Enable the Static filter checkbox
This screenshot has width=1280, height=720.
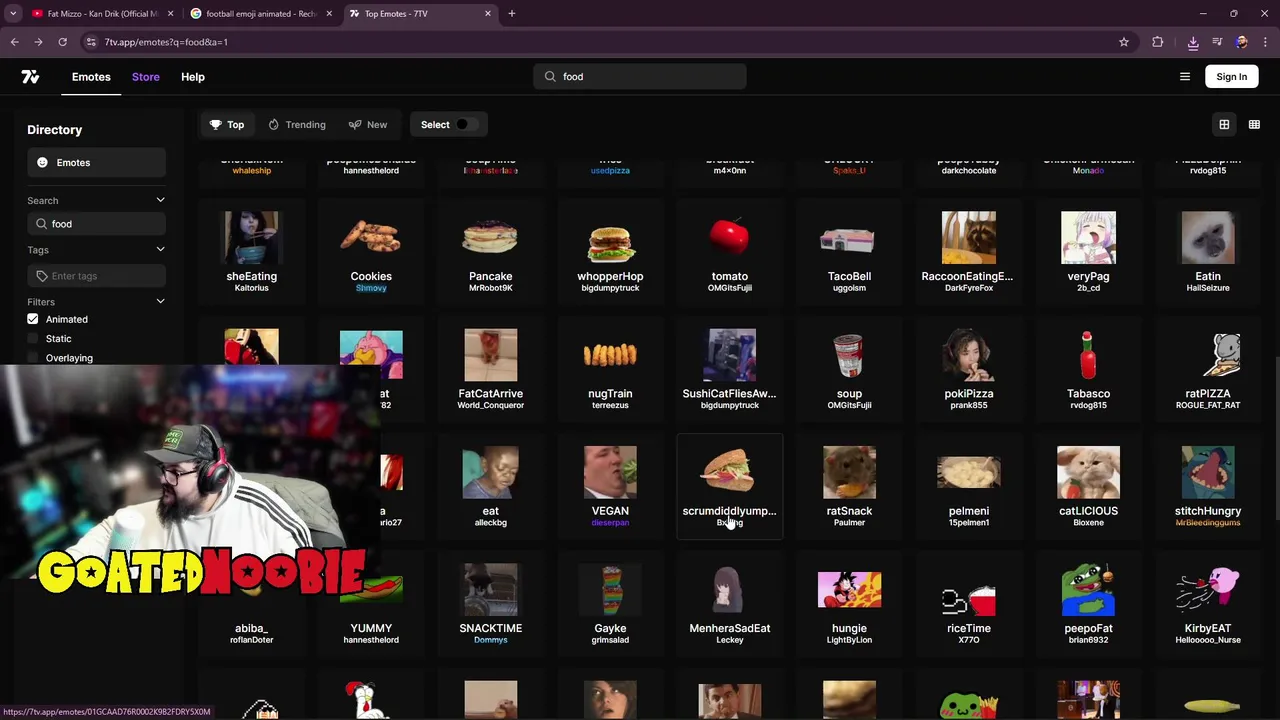(33, 339)
